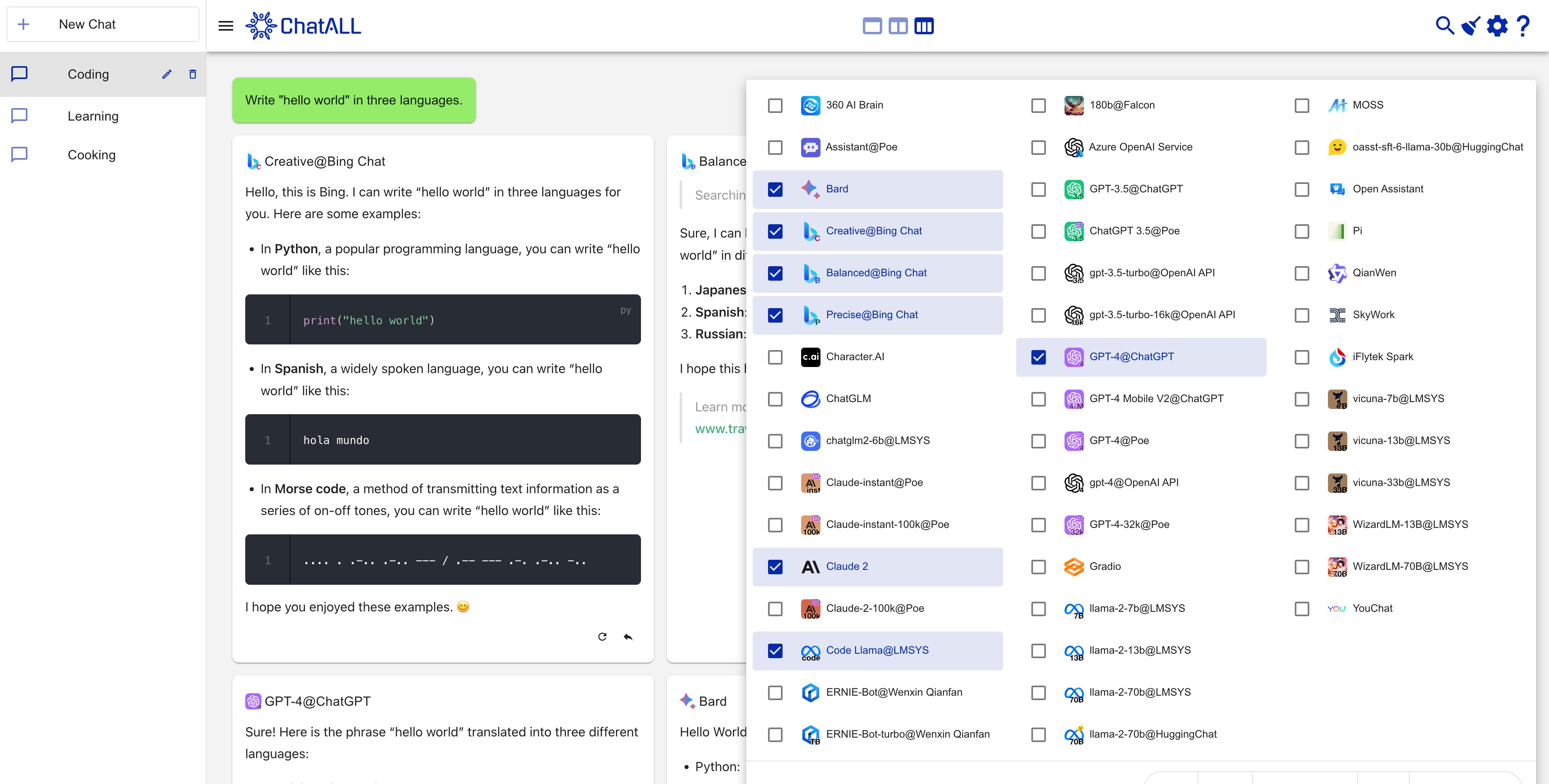1549x784 pixels.
Task: Open the help question mark icon
Action: [1524, 26]
